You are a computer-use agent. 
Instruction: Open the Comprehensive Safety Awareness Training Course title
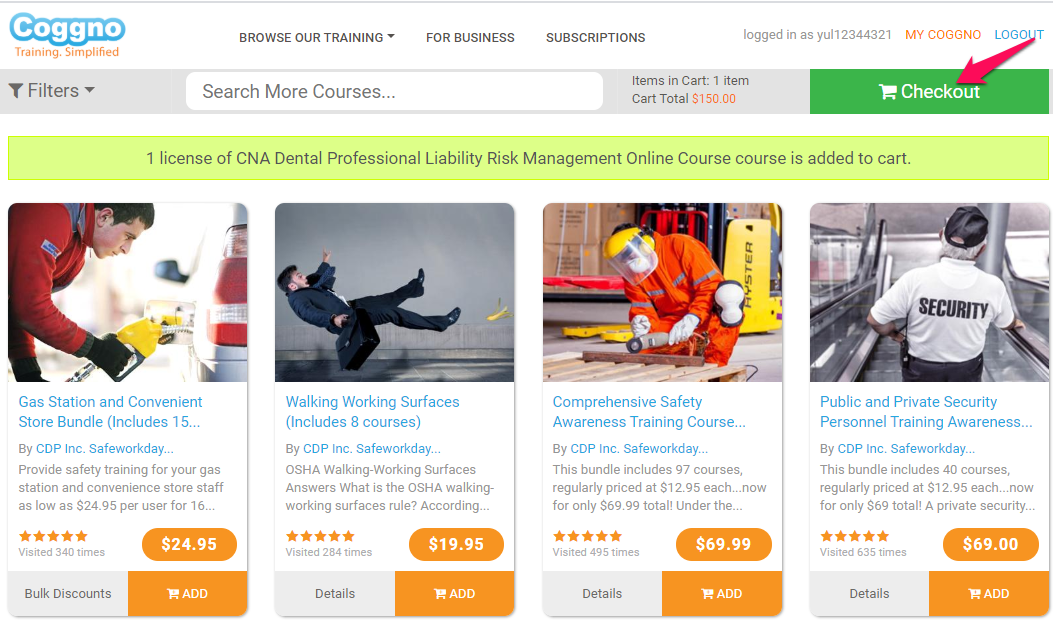point(649,412)
